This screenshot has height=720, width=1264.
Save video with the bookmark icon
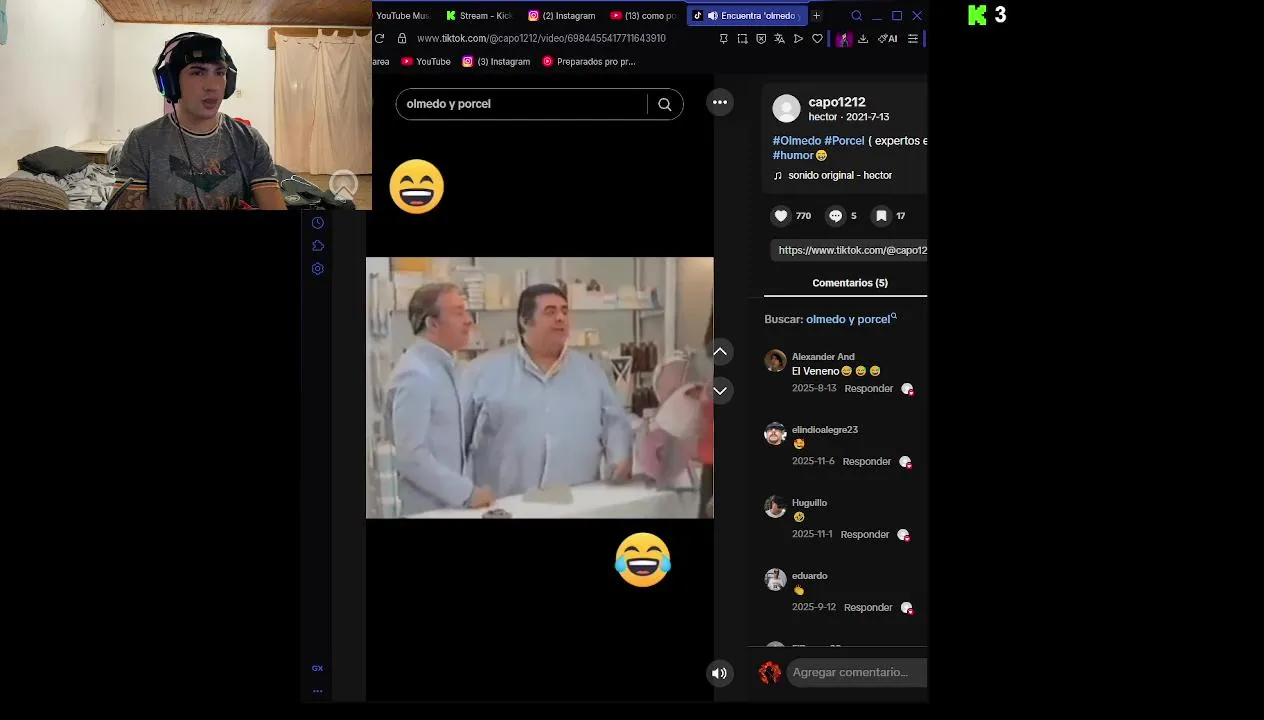pyautogui.click(x=881, y=216)
